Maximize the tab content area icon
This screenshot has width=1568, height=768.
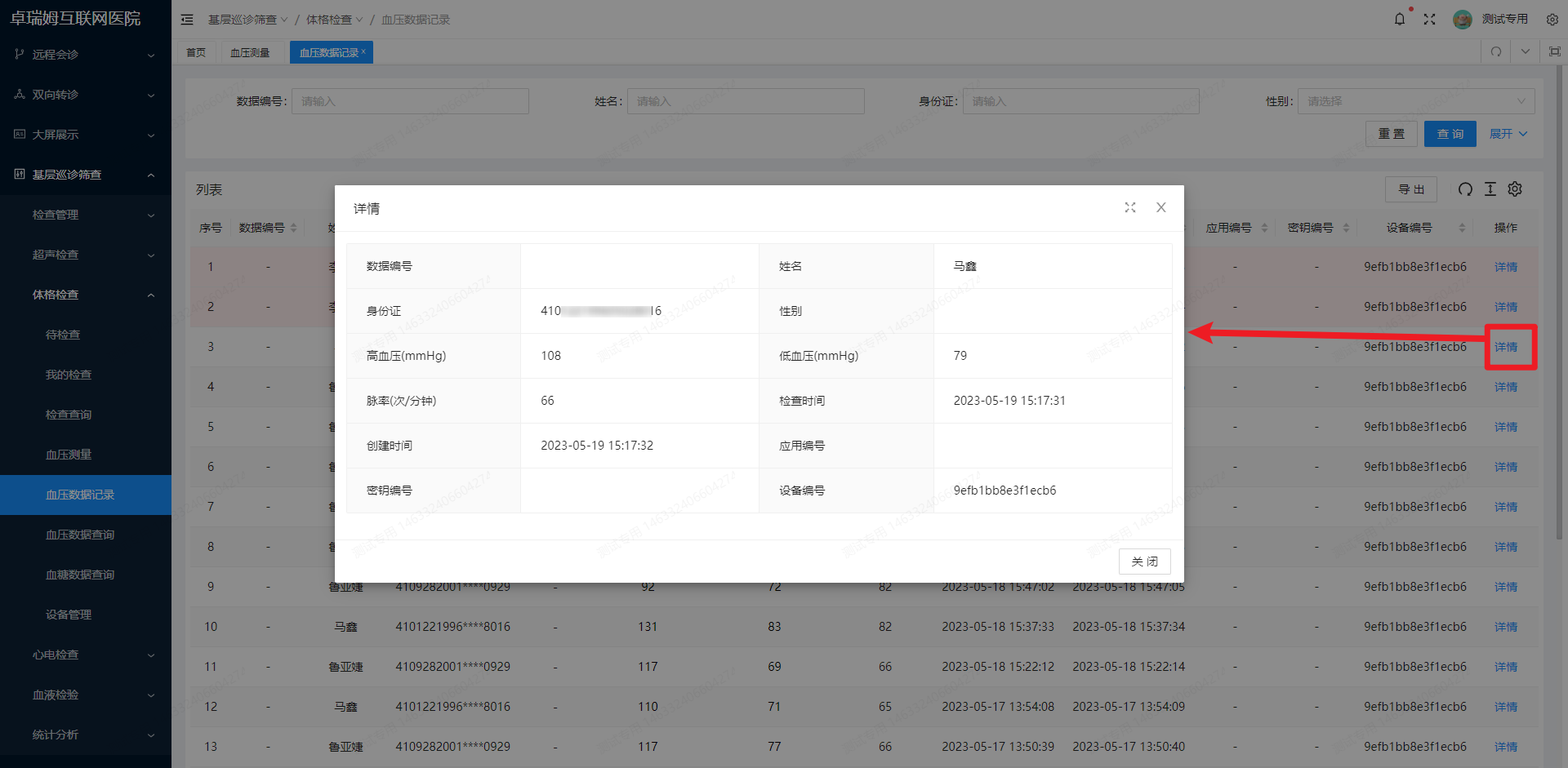[x=1555, y=51]
